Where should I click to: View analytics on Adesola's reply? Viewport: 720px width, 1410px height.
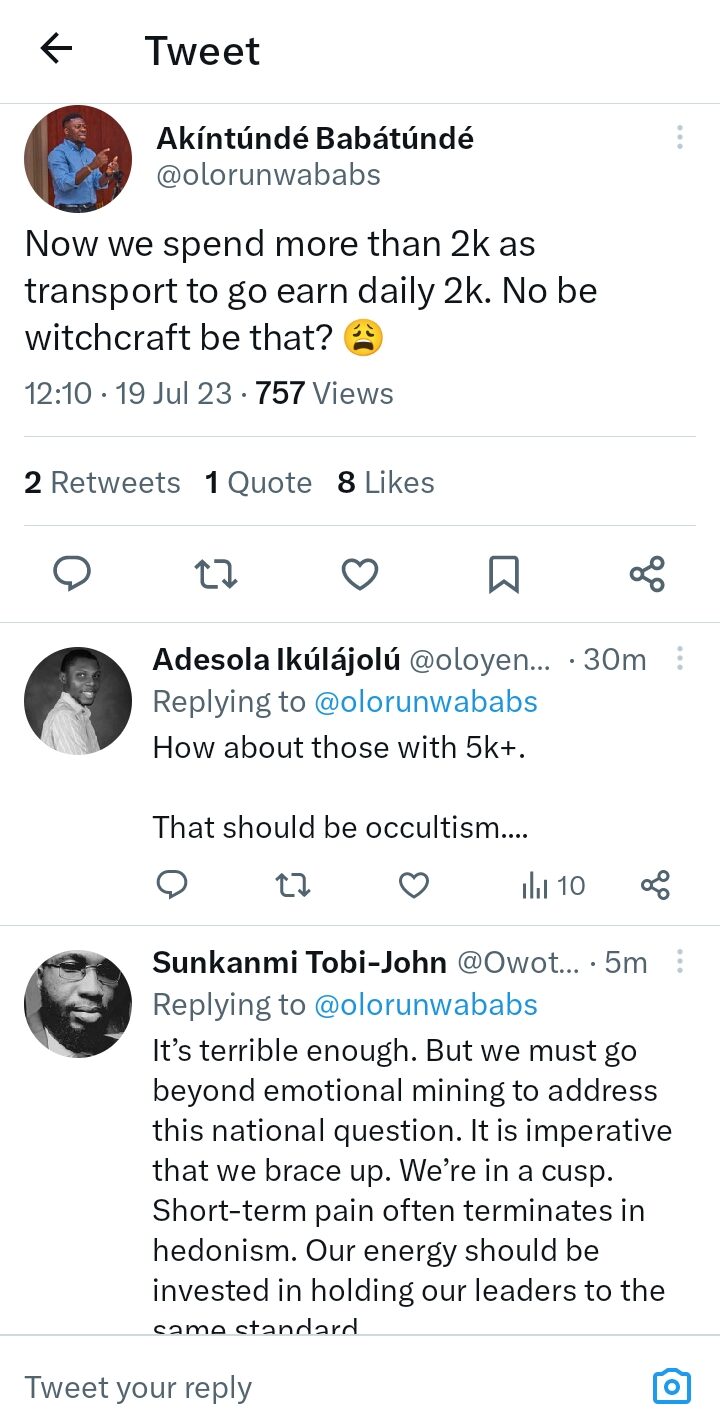pyautogui.click(x=553, y=885)
